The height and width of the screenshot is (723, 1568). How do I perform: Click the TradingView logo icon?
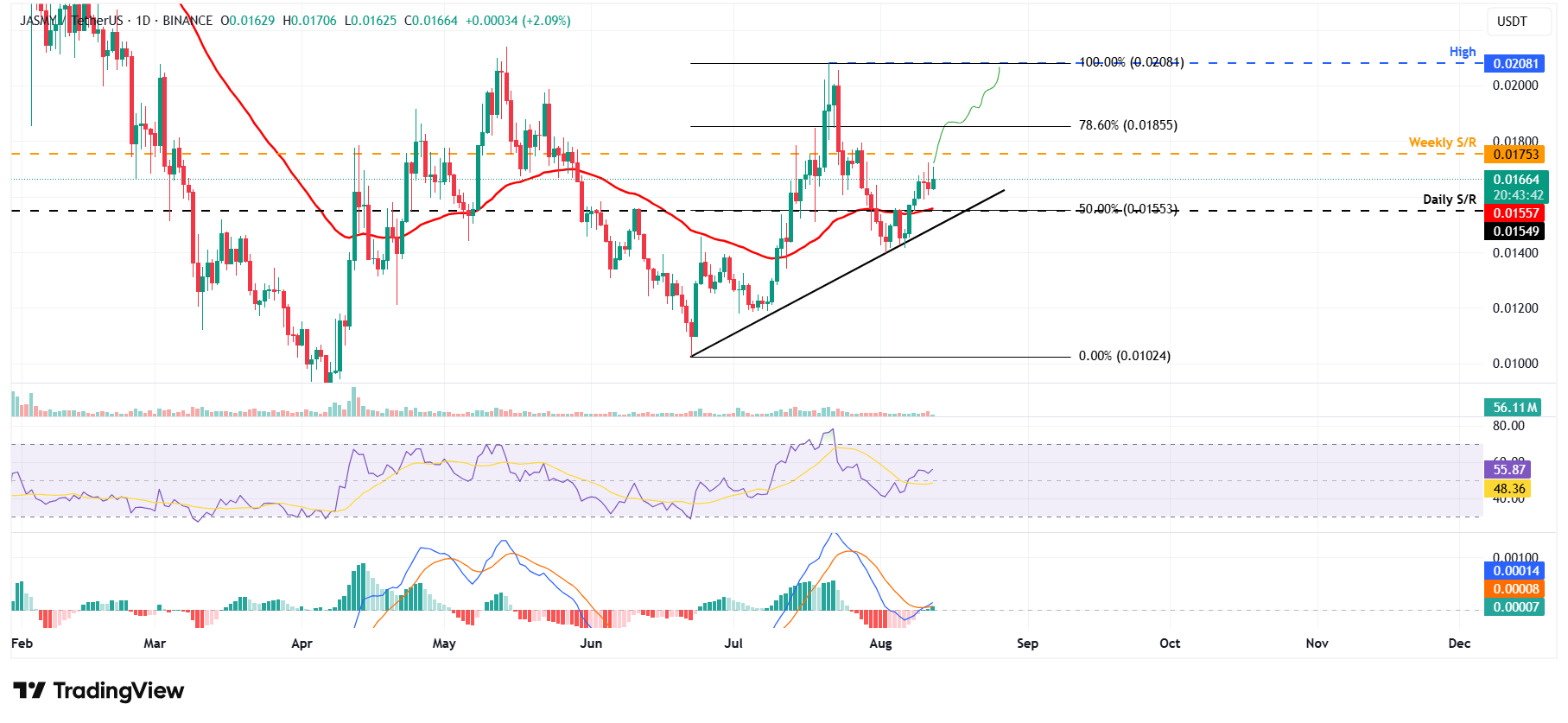(29, 691)
